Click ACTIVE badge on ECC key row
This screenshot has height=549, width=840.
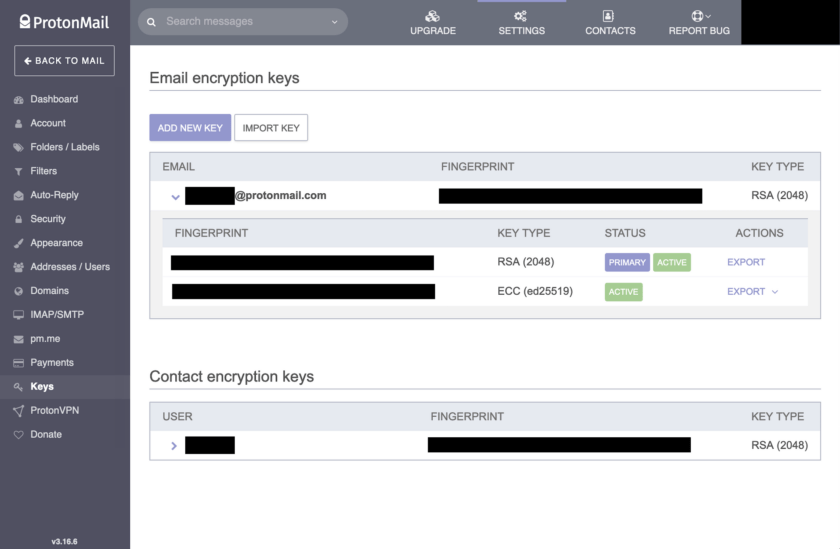point(624,292)
